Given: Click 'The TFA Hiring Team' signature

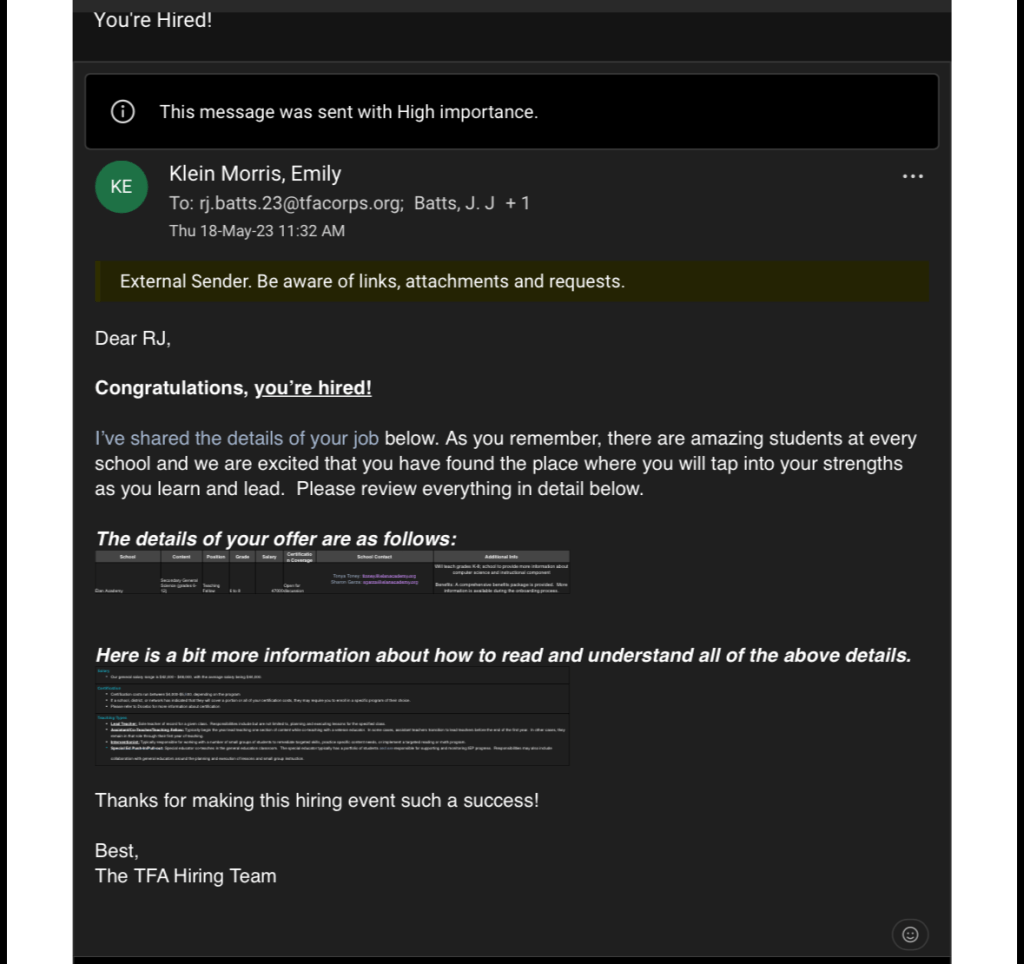Looking at the screenshot, I should coord(185,876).
